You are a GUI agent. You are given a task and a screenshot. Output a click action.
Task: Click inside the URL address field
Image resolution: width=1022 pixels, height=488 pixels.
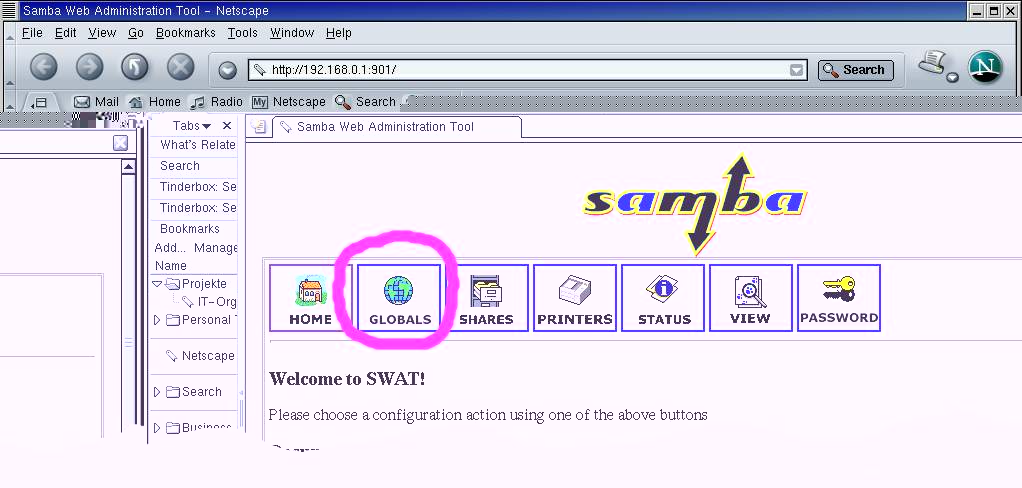pyautogui.click(x=520, y=70)
